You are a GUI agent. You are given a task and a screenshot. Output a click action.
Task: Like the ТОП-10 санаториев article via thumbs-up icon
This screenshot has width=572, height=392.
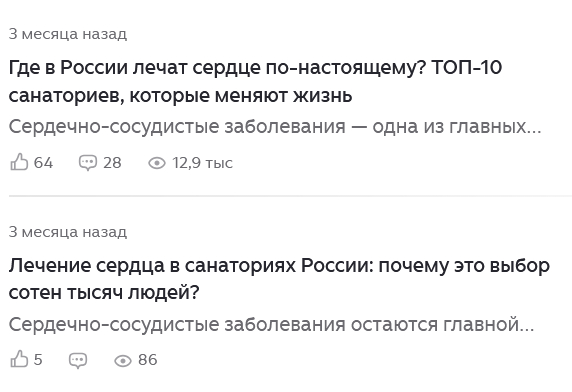[19, 162]
